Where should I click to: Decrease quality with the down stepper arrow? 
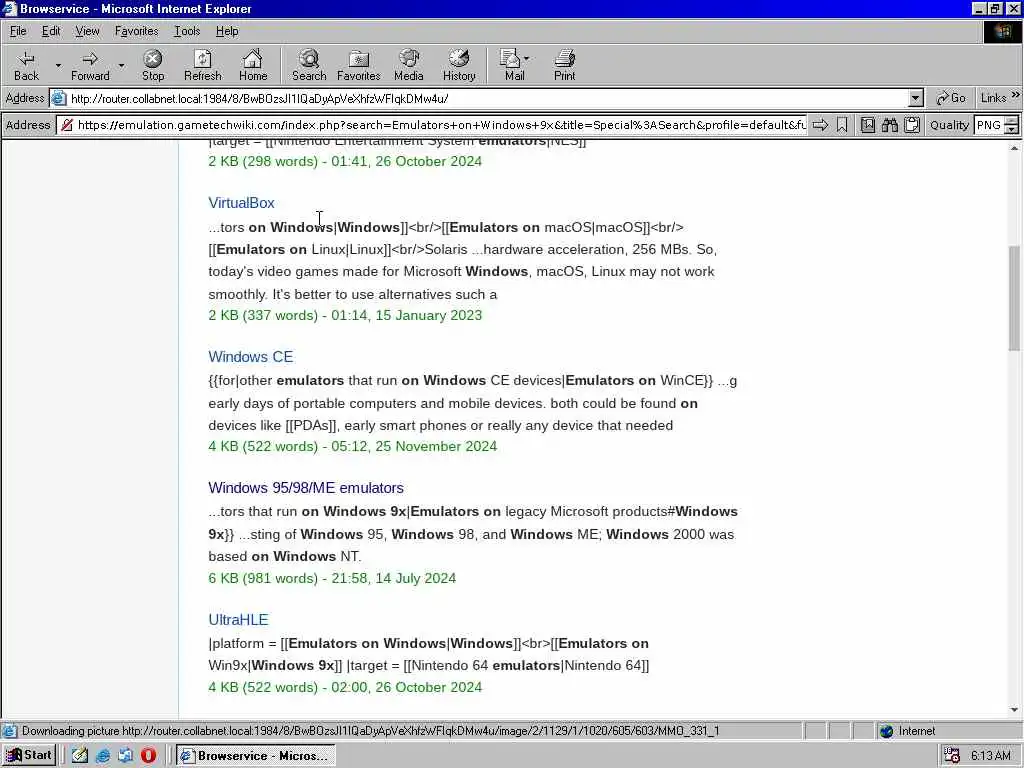(1012, 129)
